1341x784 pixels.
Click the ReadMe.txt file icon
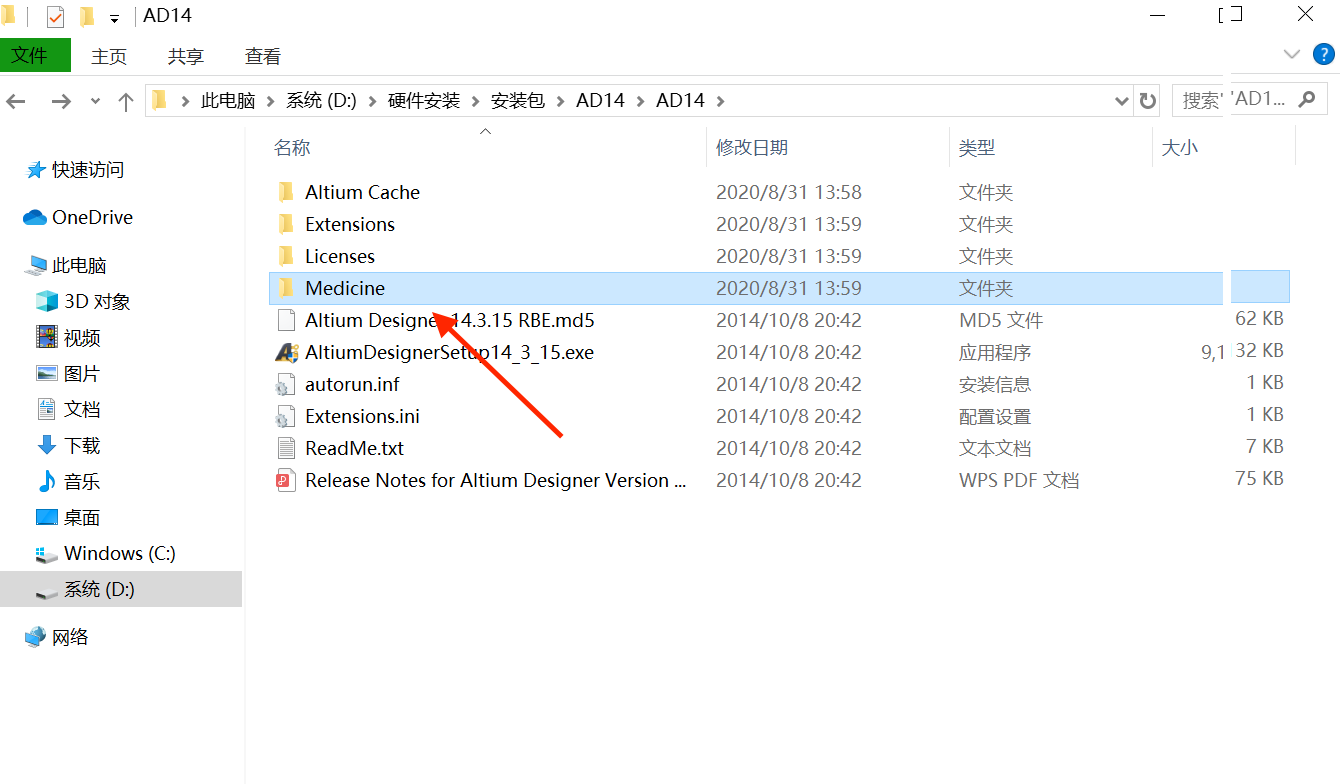[287, 448]
